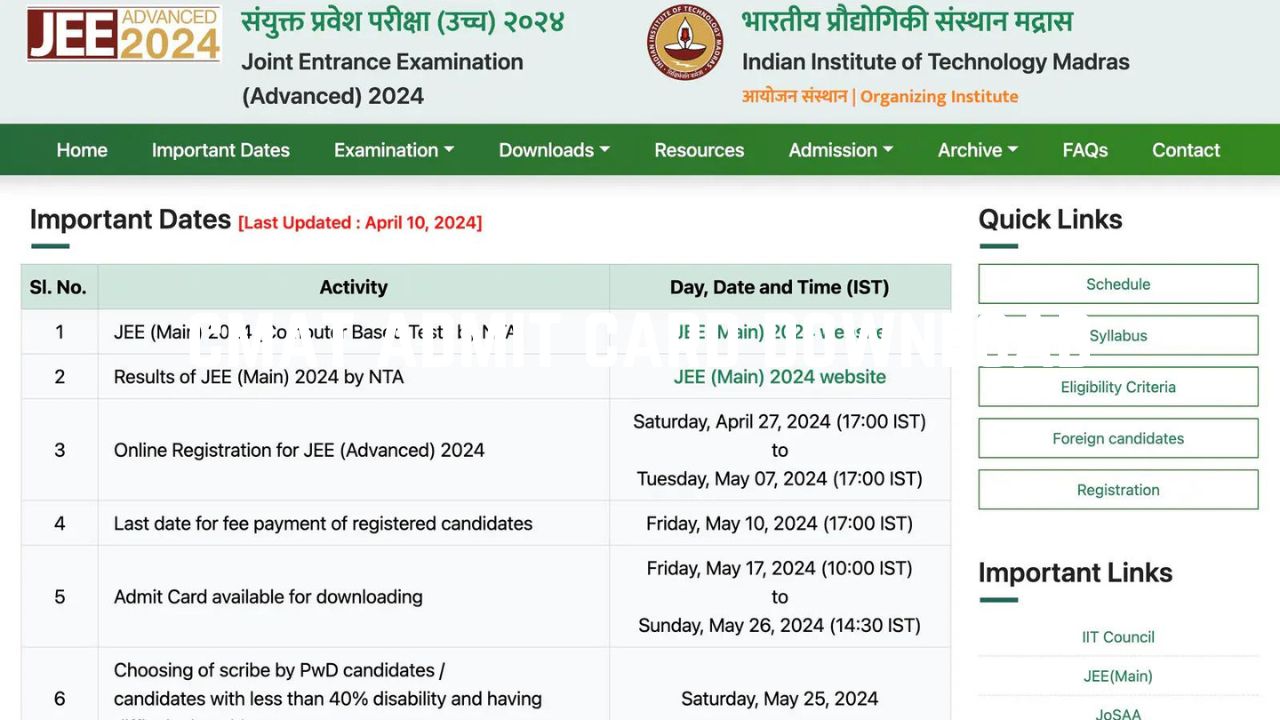
Task: Click 'Friday, May 17, 2024 (10:00 IST)' text
Action: [780, 568]
